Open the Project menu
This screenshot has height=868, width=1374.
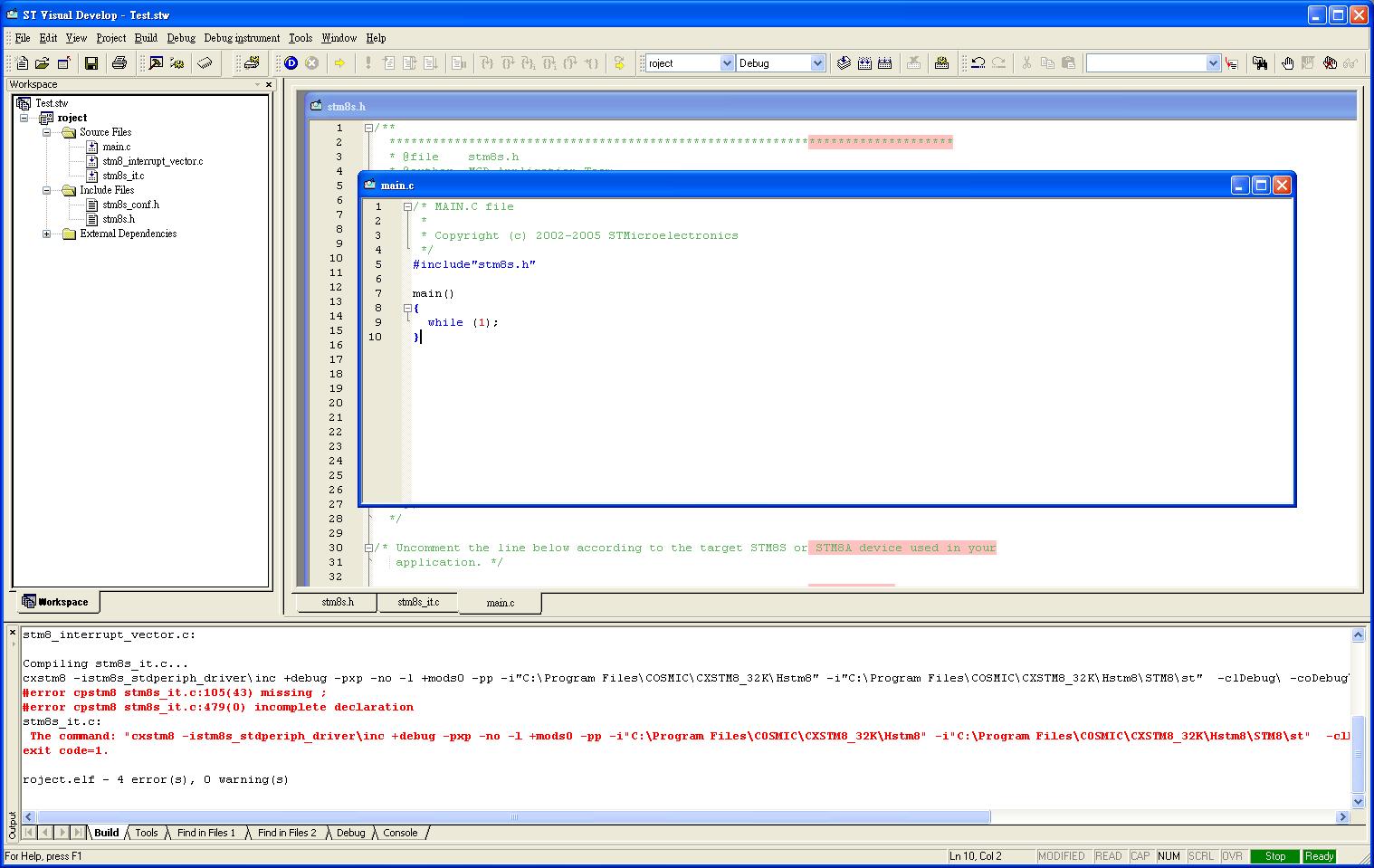click(110, 38)
